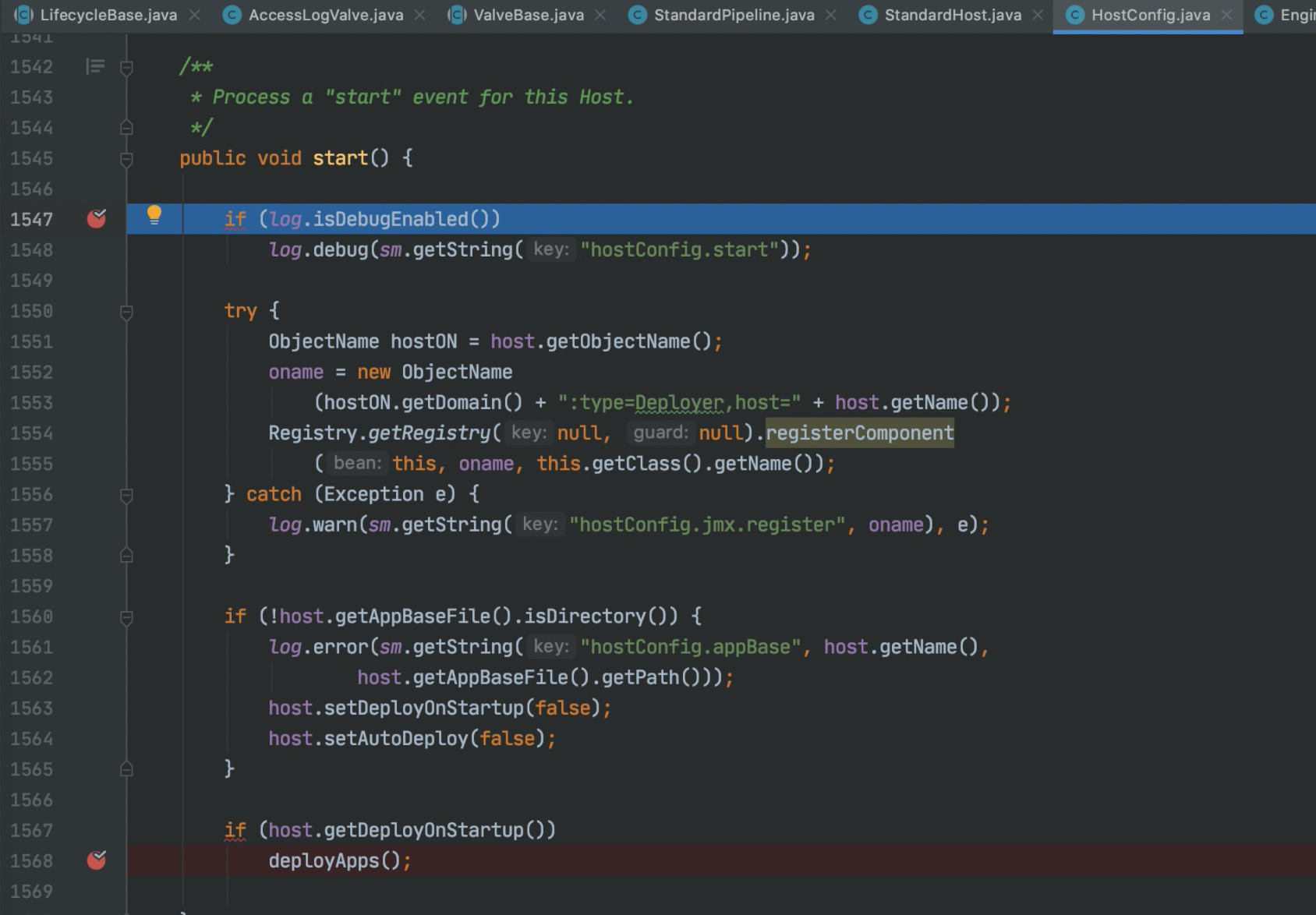
Task: Click the "hostConfig.start" string literal
Action: (680, 249)
